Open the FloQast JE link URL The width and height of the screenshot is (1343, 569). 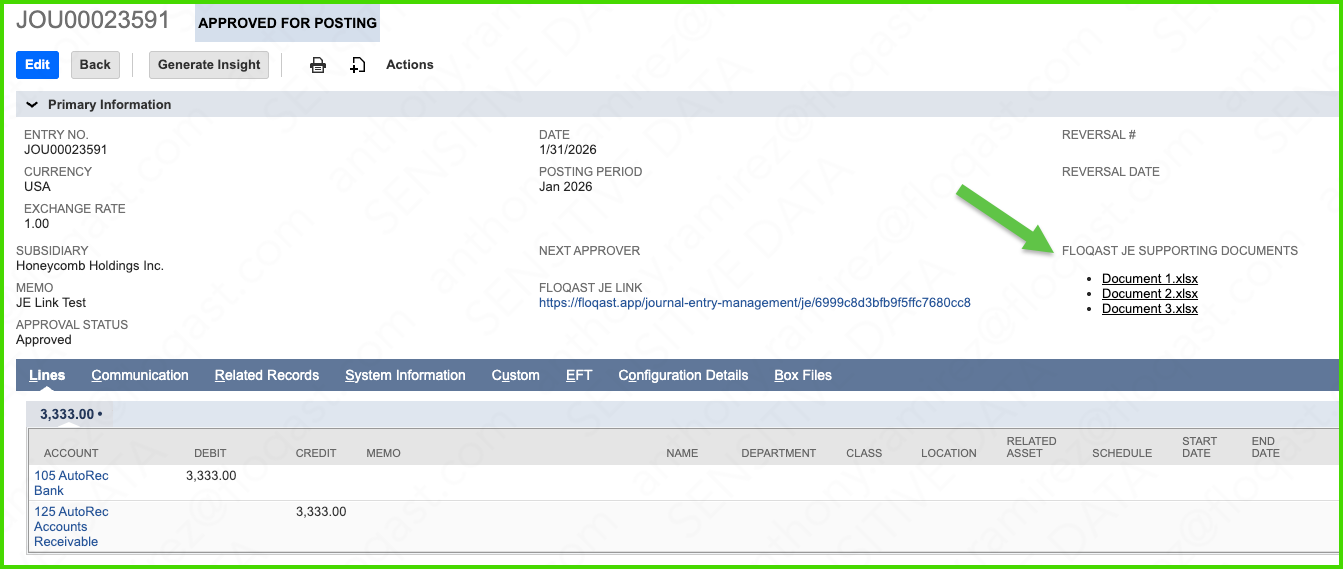pyautogui.click(x=754, y=303)
